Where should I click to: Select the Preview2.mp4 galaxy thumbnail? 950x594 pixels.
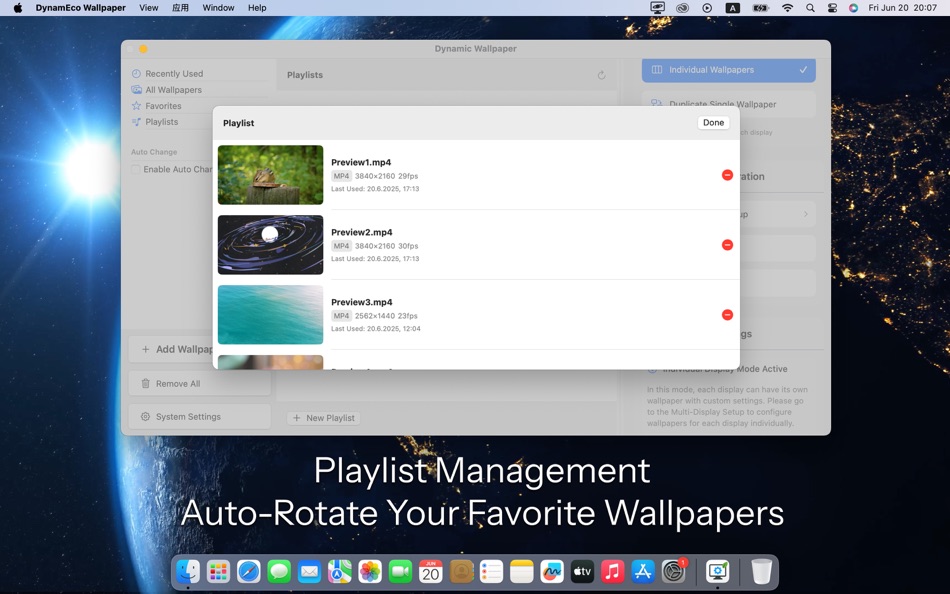(x=270, y=245)
